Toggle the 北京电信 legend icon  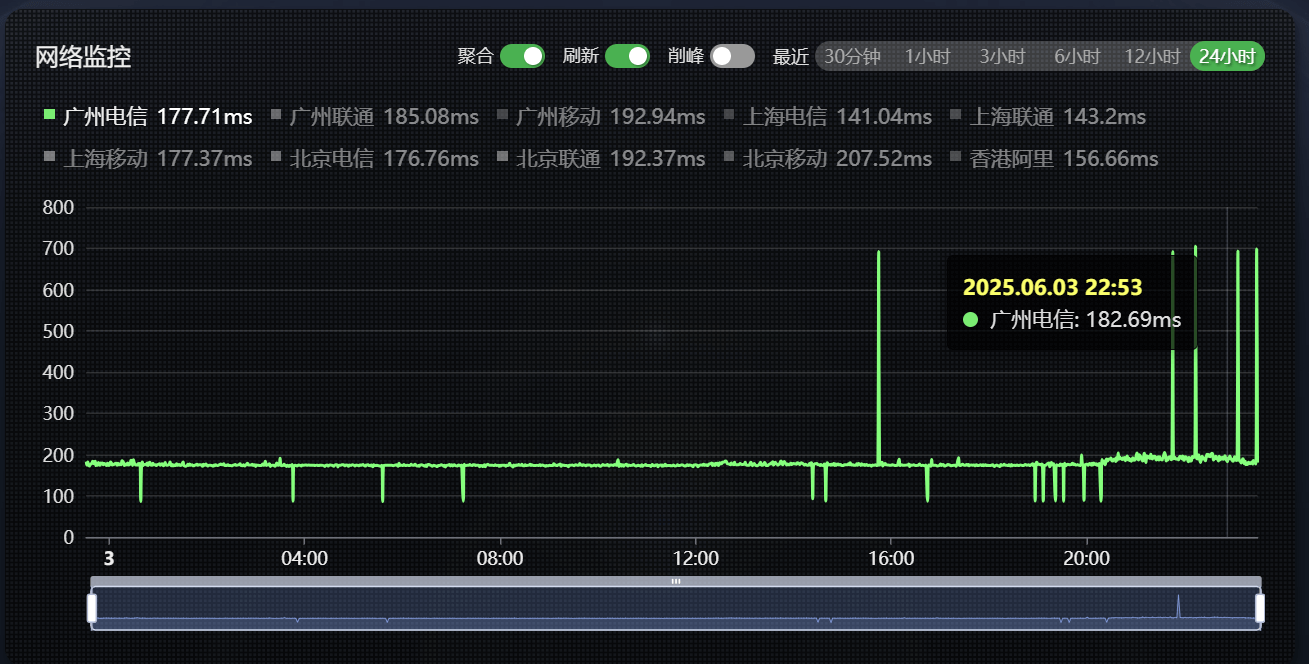pos(277,157)
